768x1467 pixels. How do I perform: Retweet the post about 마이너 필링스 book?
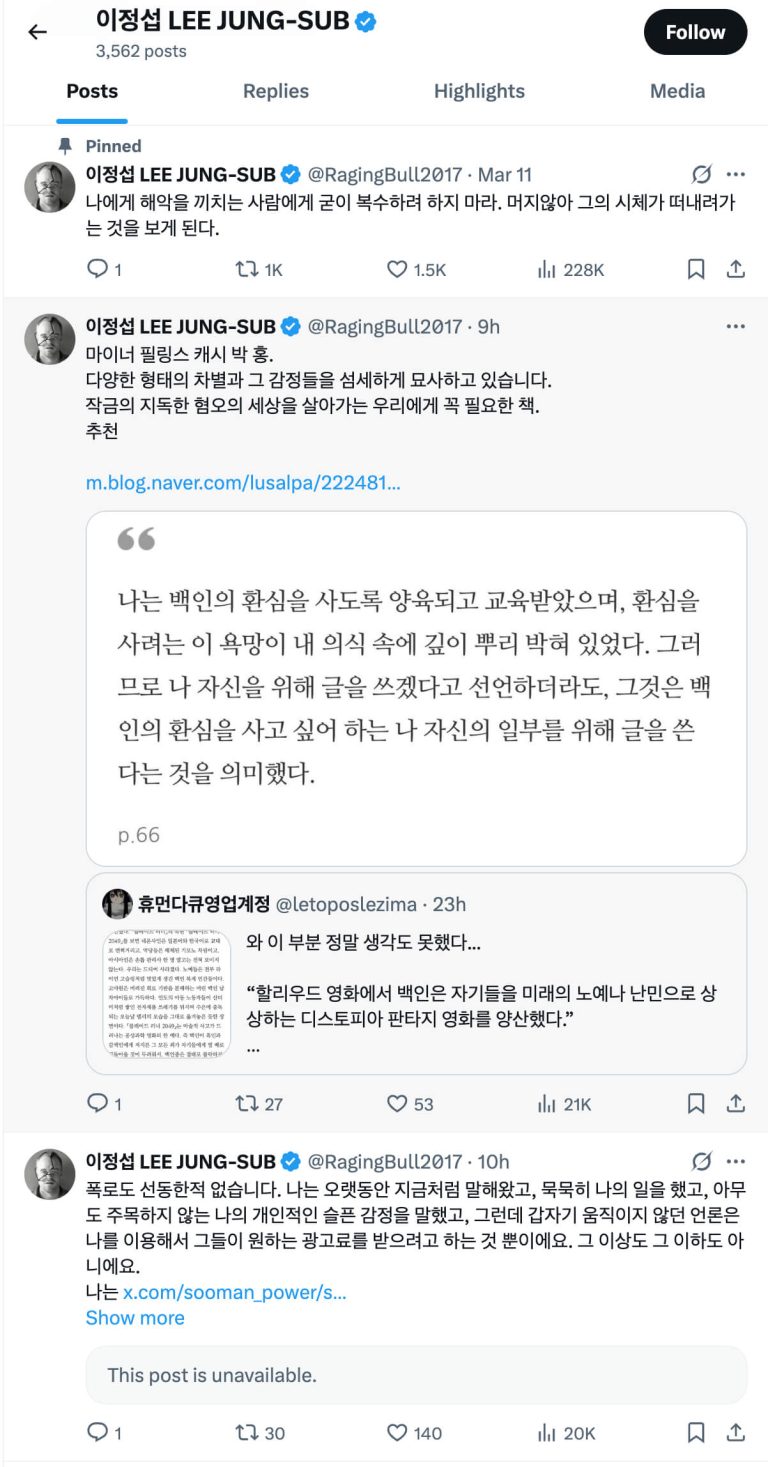248,1103
